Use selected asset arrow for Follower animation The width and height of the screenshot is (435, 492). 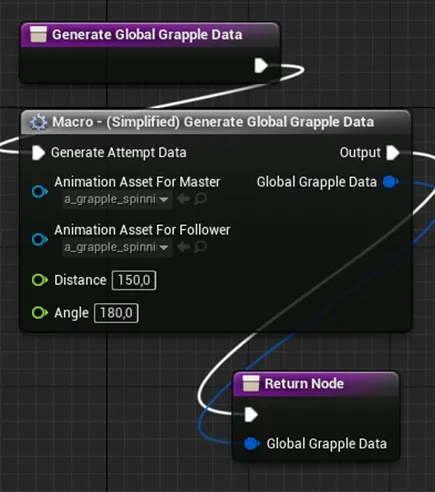pos(183,247)
